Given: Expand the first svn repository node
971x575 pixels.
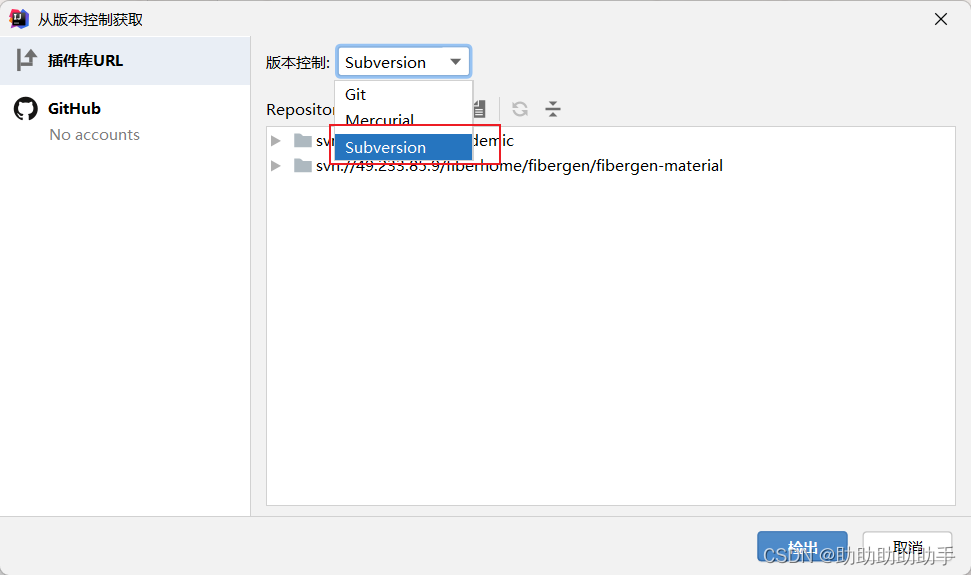Looking at the screenshot, I should [x=276, y=141].
